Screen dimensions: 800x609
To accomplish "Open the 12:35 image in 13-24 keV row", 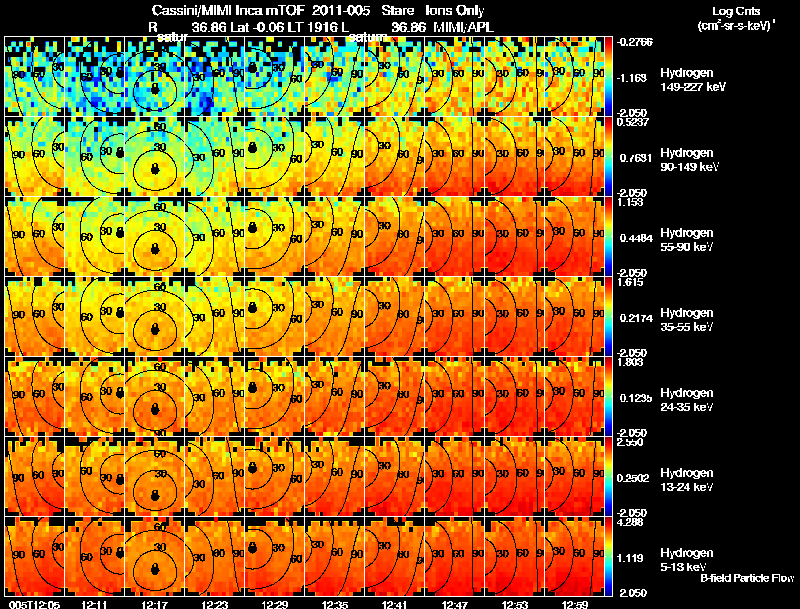I will click(x=335, y=477).
